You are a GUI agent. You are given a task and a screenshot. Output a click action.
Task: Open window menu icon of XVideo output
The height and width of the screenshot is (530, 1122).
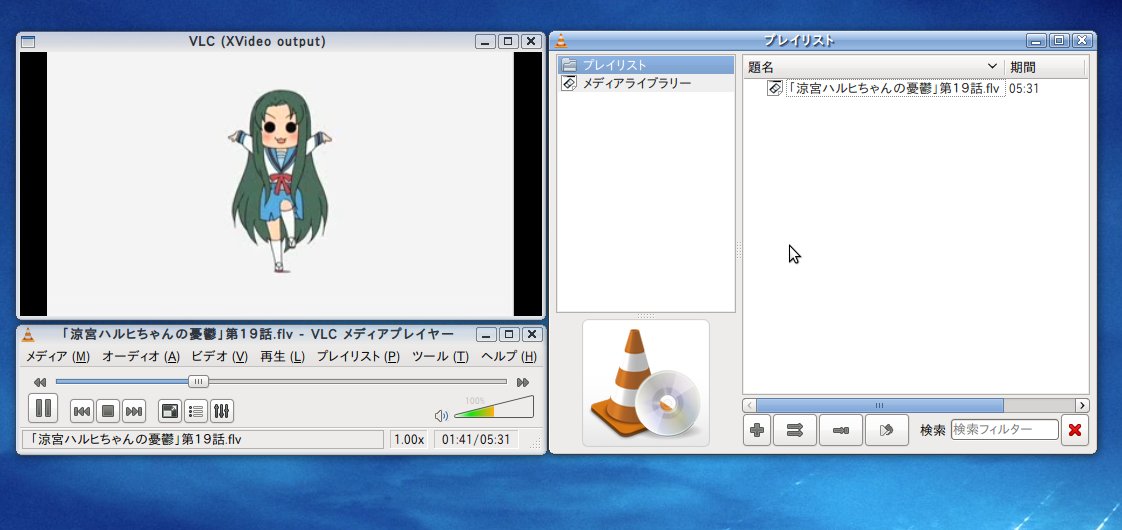point(28,41)
